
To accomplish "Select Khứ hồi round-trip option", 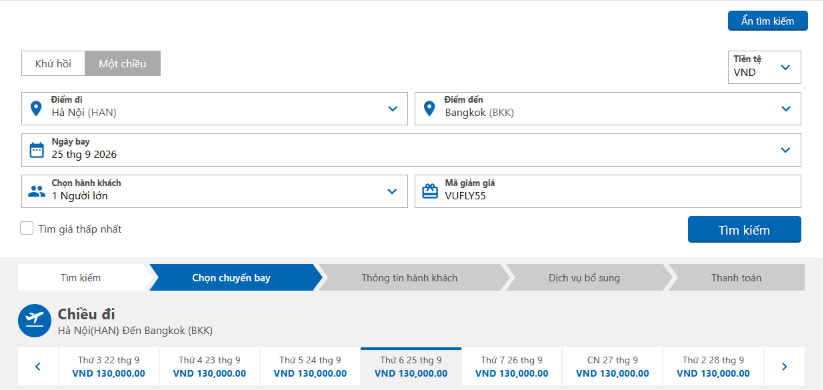I will 53,64.
